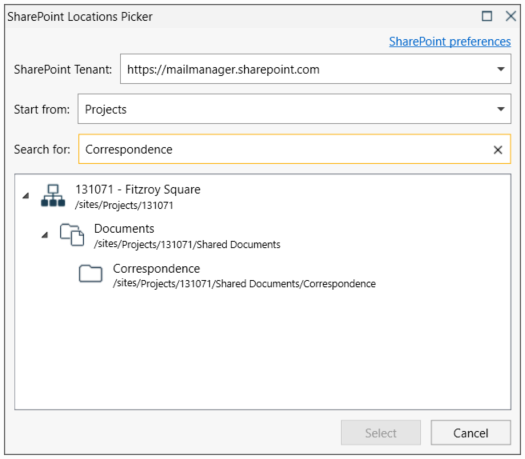The width and height of the screenshot is (525, 459).
Task: Click the site hierarchy icon for Fitzroy Square
Action: tap(53, 196)
